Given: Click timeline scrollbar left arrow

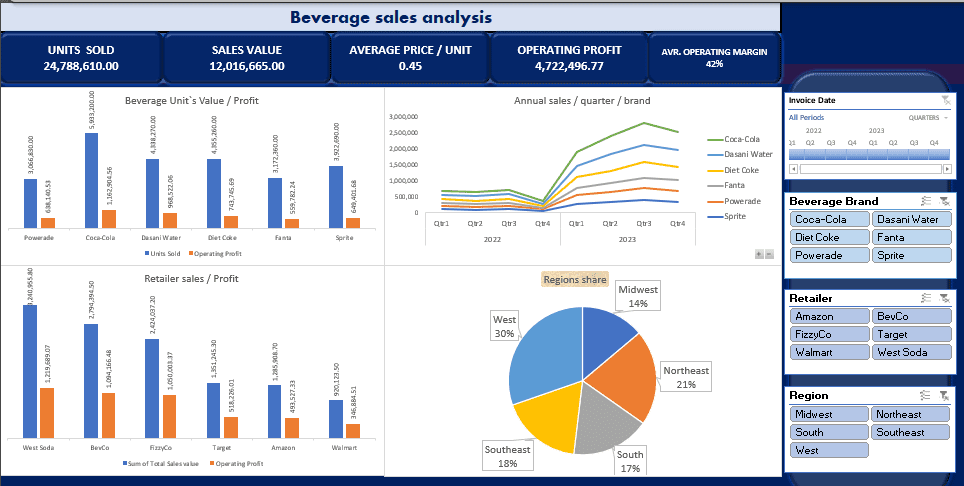Looking at the screenshot, I should tap(794, 169).
